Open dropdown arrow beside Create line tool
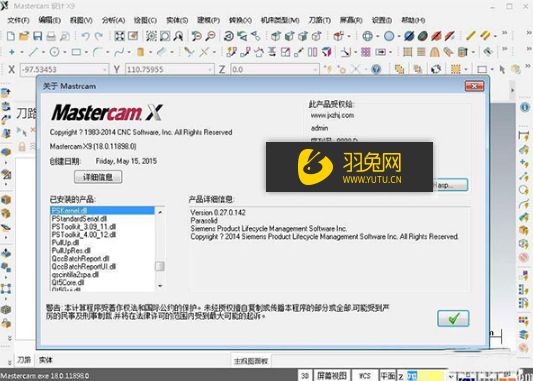This screenshot has width=533, height=381. click(43, 52)
